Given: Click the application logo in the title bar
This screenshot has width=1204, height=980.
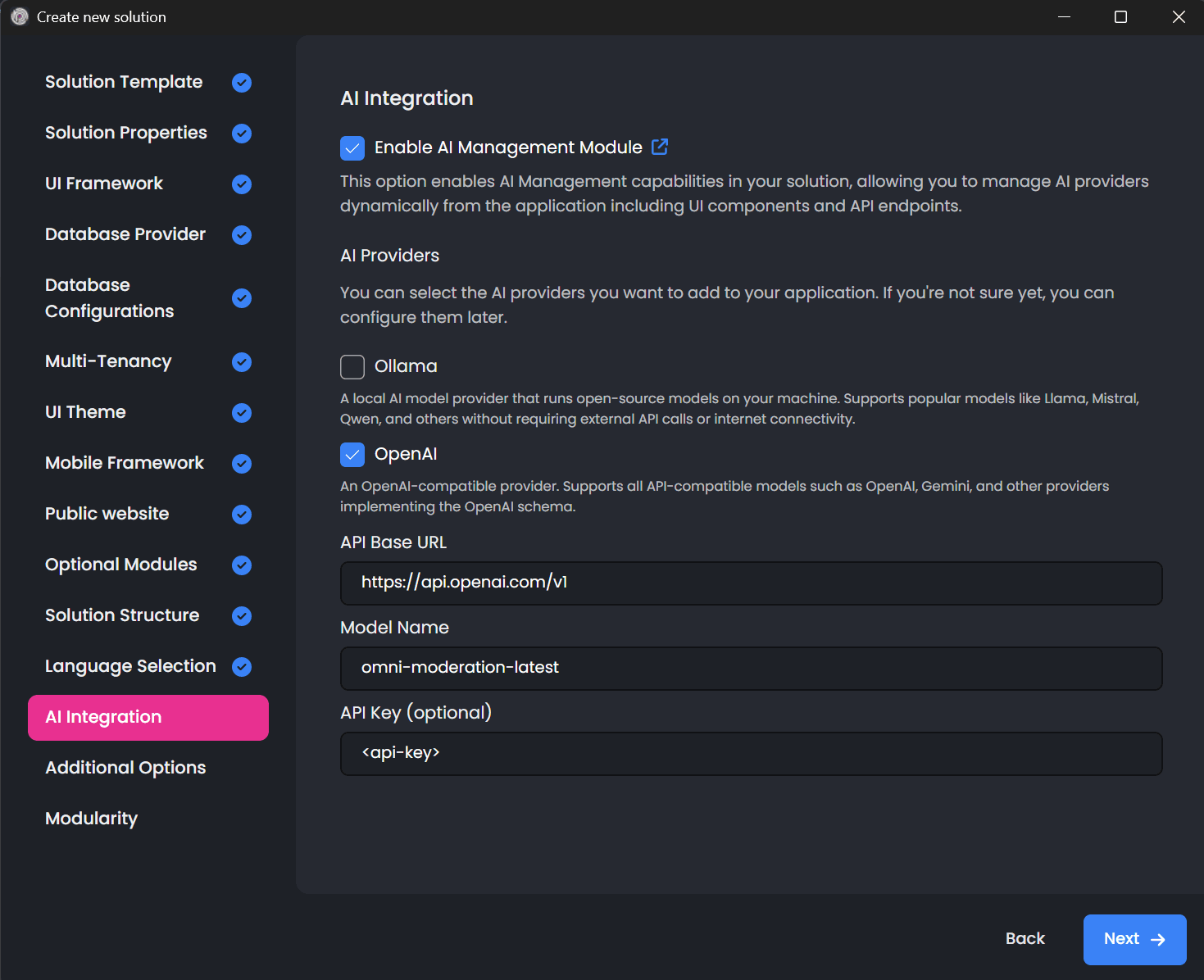Looking at the screenshot, I should (18, 16).
